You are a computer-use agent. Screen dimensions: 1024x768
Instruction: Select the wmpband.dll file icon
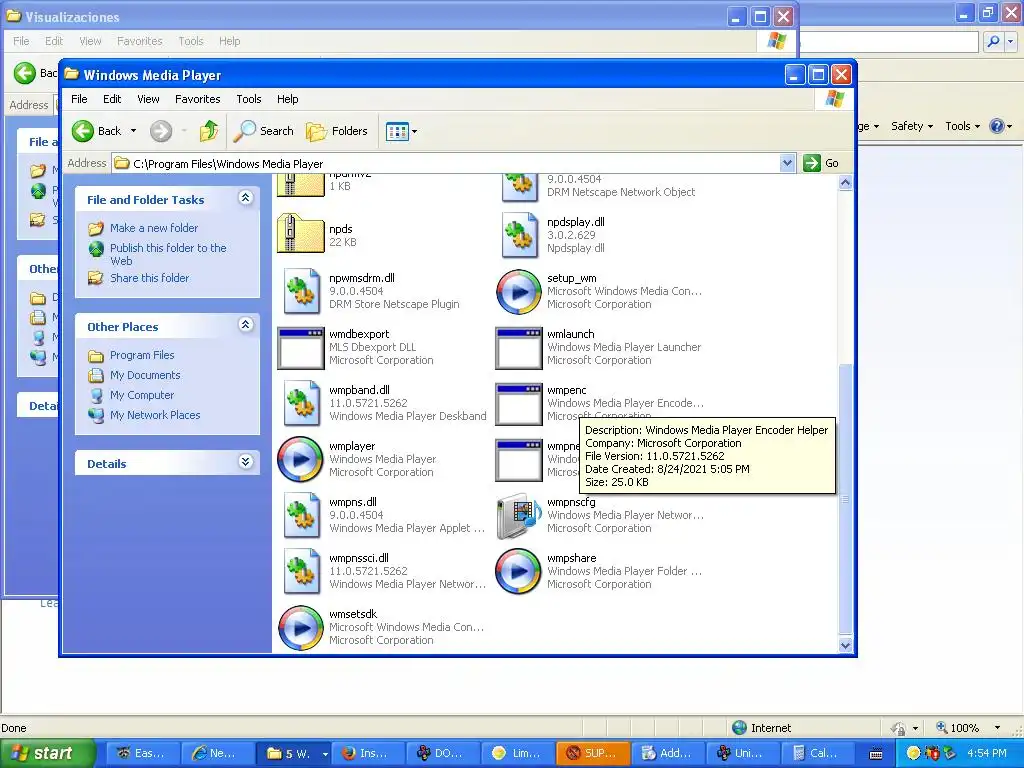click(x=301, y=404)
